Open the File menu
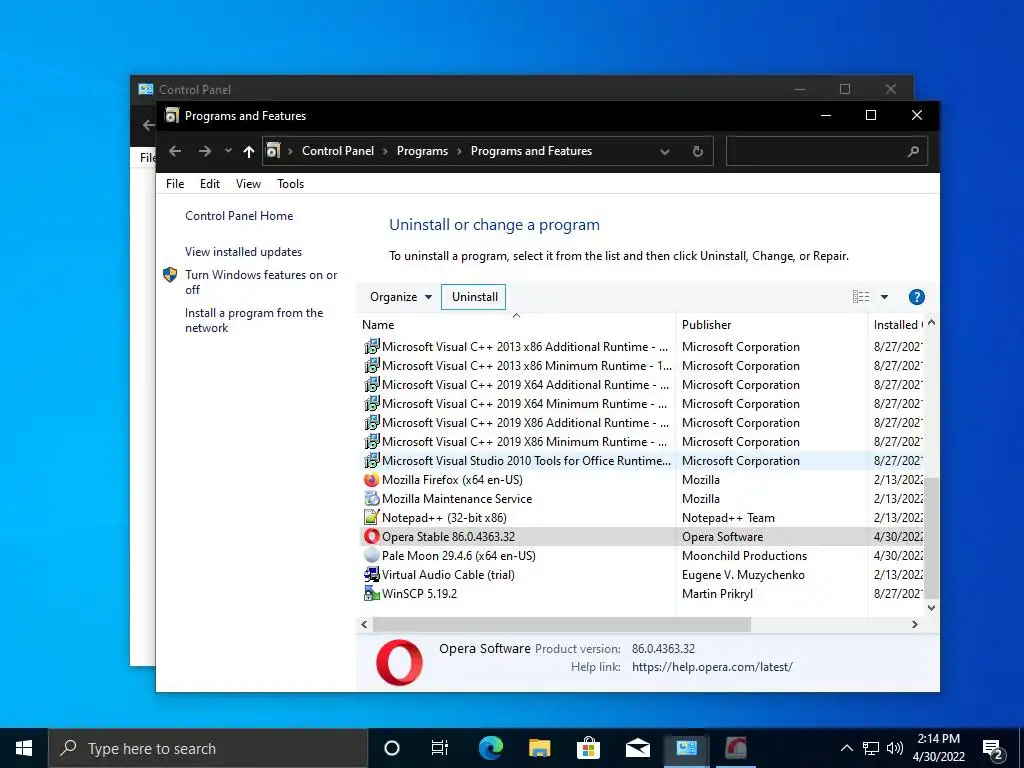This screenshot has width=1024, height=768. click(175, 184)
